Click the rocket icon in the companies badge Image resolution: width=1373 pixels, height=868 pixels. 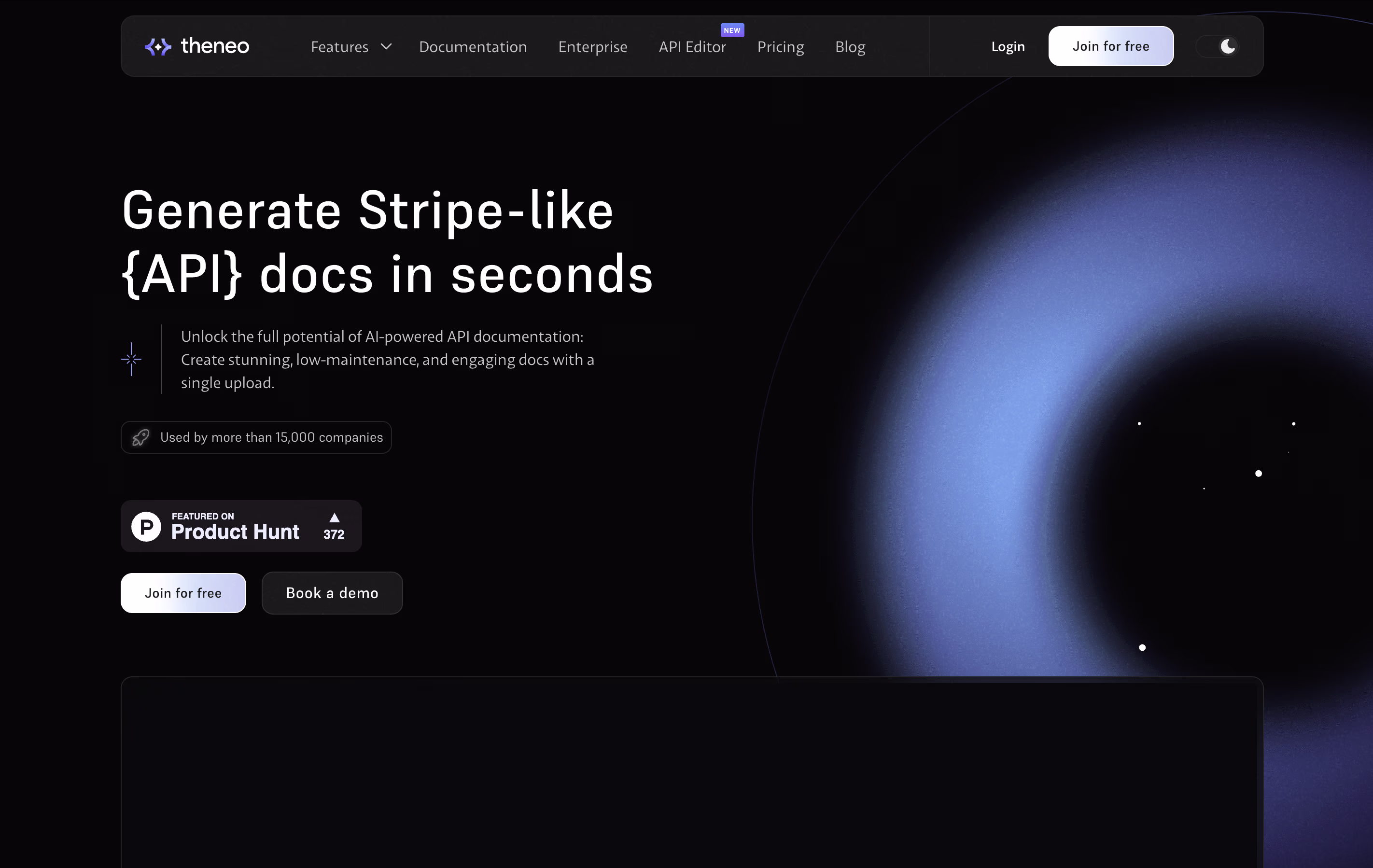pyautogui.click(x=141, y=437)
